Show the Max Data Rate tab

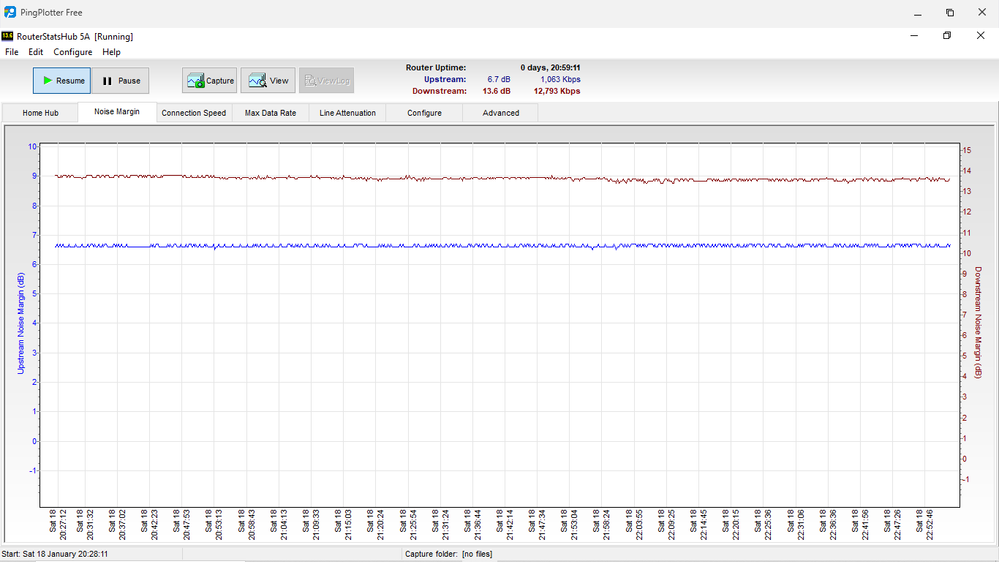270,113
